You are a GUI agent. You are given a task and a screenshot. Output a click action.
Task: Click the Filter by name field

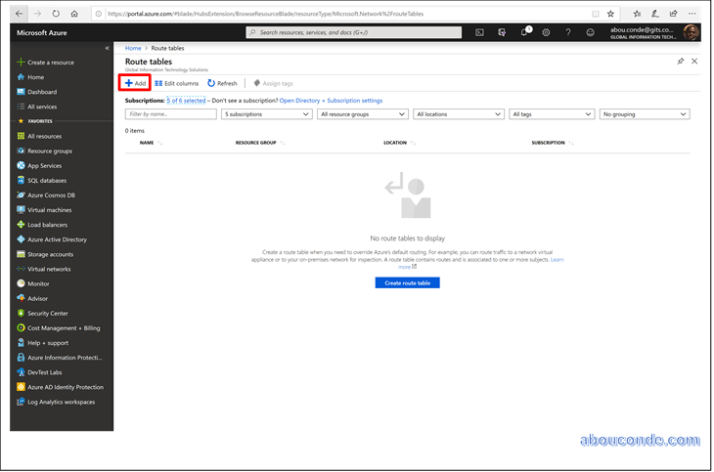171,114
